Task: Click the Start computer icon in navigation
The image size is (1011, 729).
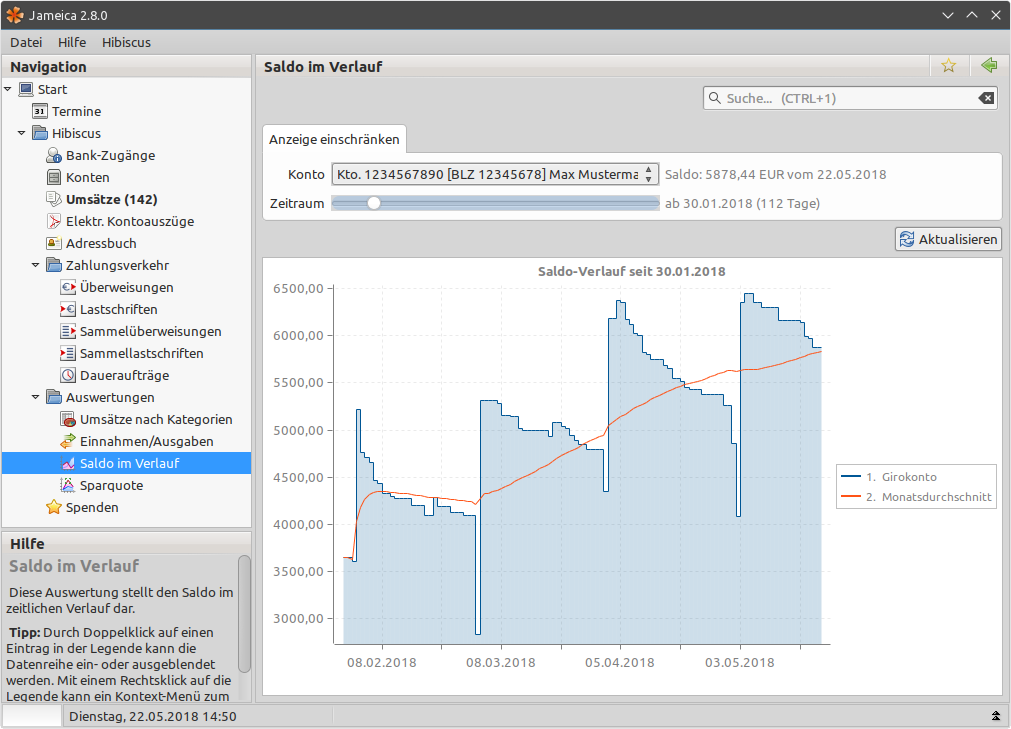Action: [26, 89]
